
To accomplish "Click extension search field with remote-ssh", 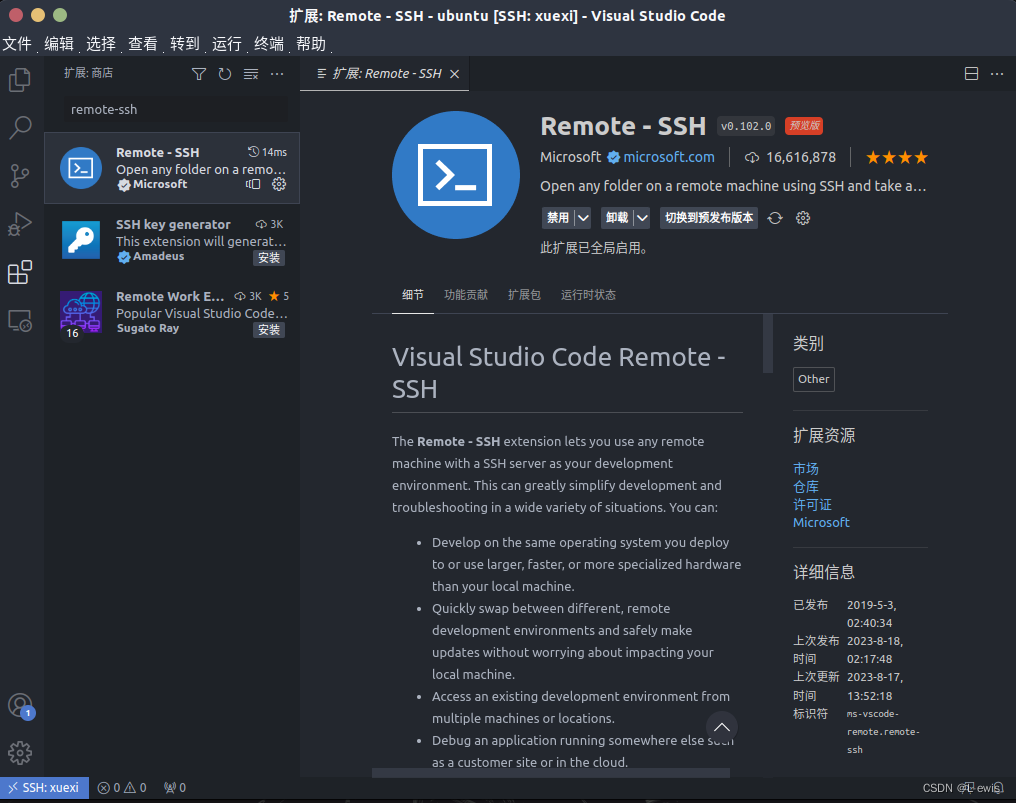I will point(175,110).
